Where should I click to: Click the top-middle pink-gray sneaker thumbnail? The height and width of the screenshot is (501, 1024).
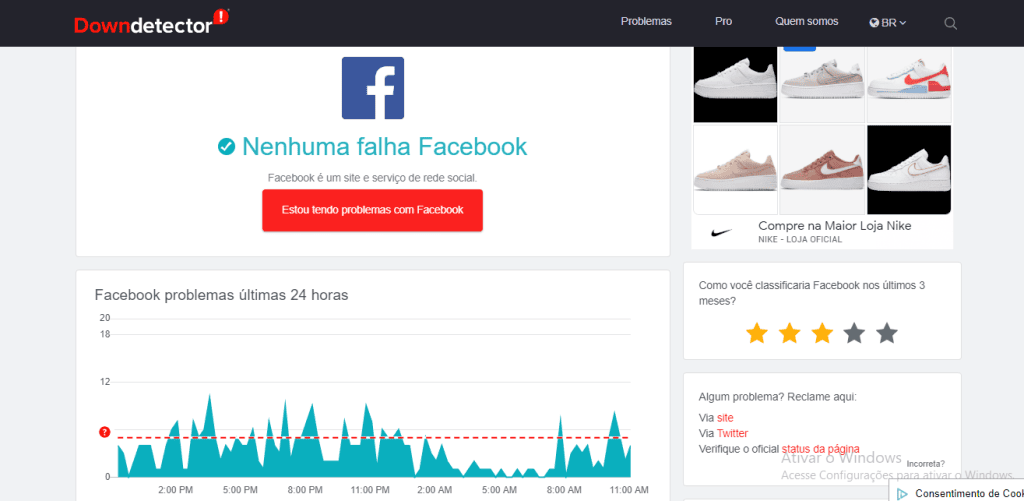822,84
